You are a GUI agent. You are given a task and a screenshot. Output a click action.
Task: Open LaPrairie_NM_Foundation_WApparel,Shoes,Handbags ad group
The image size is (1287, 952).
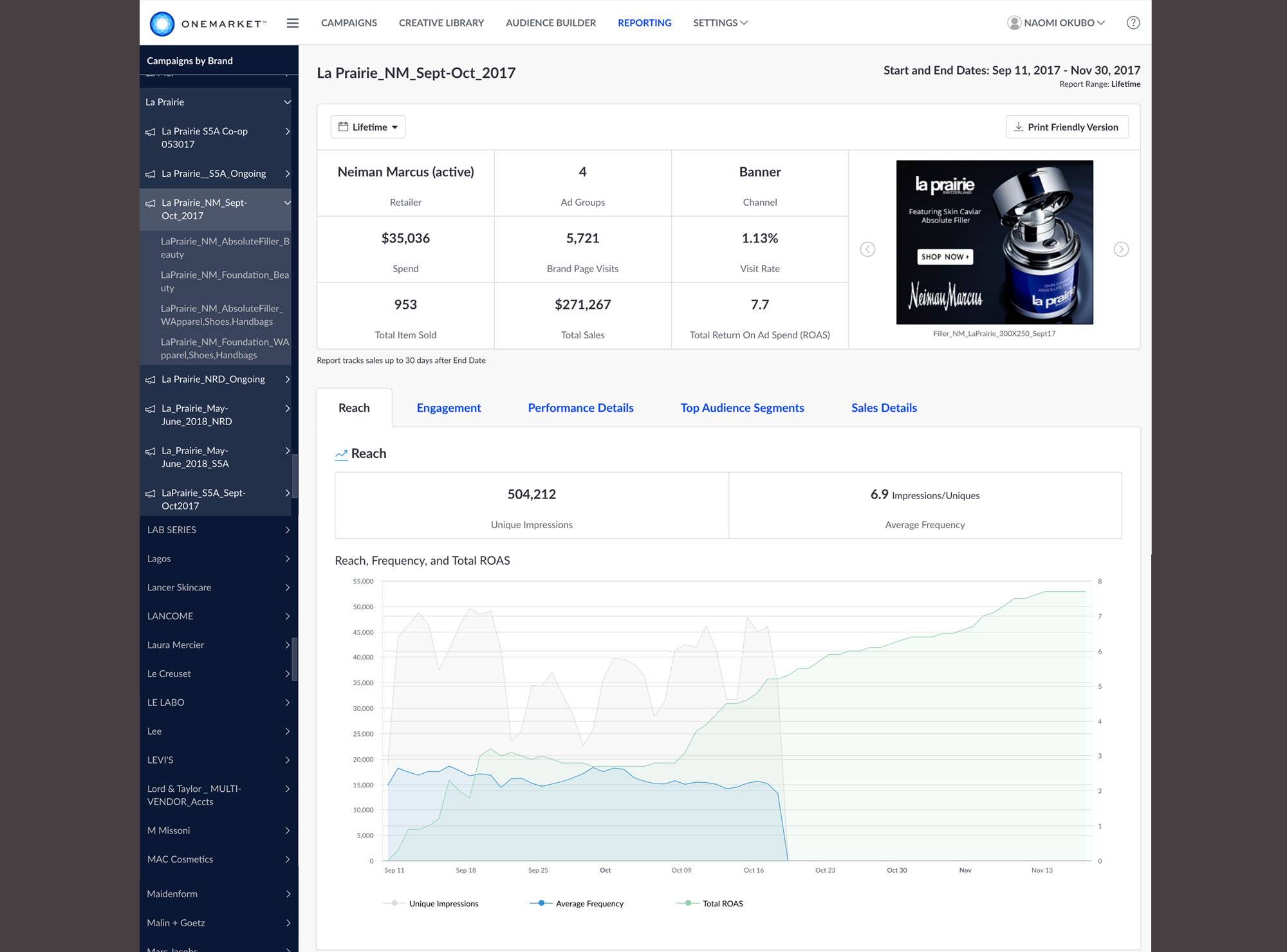(225, 348)
